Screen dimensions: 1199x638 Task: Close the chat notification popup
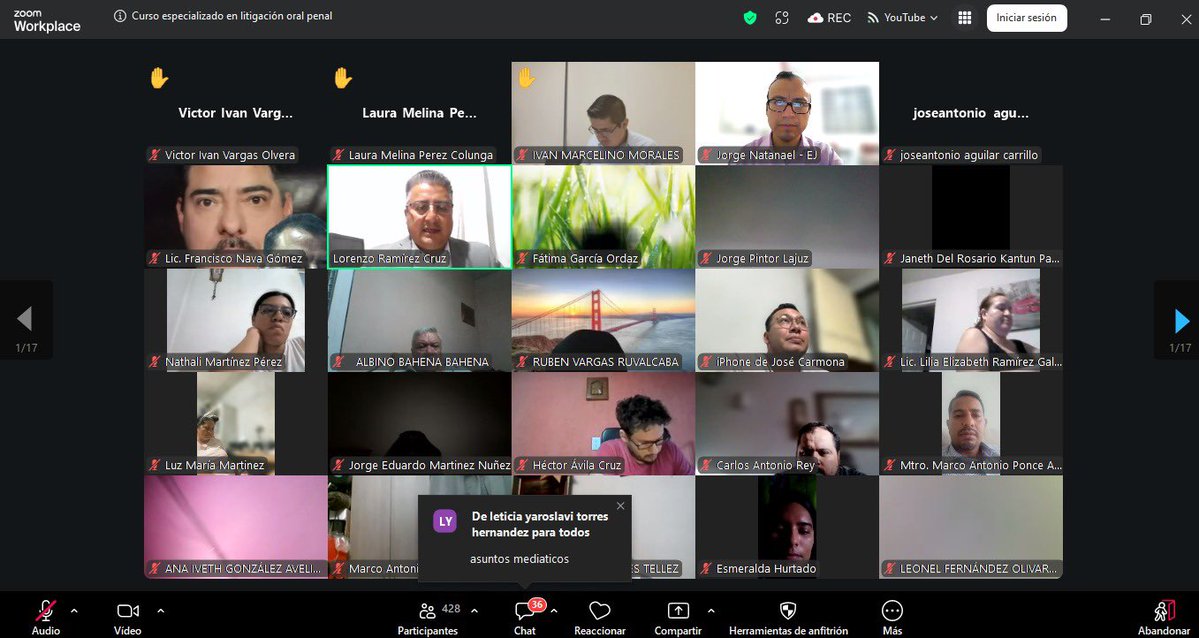point(620,506)
